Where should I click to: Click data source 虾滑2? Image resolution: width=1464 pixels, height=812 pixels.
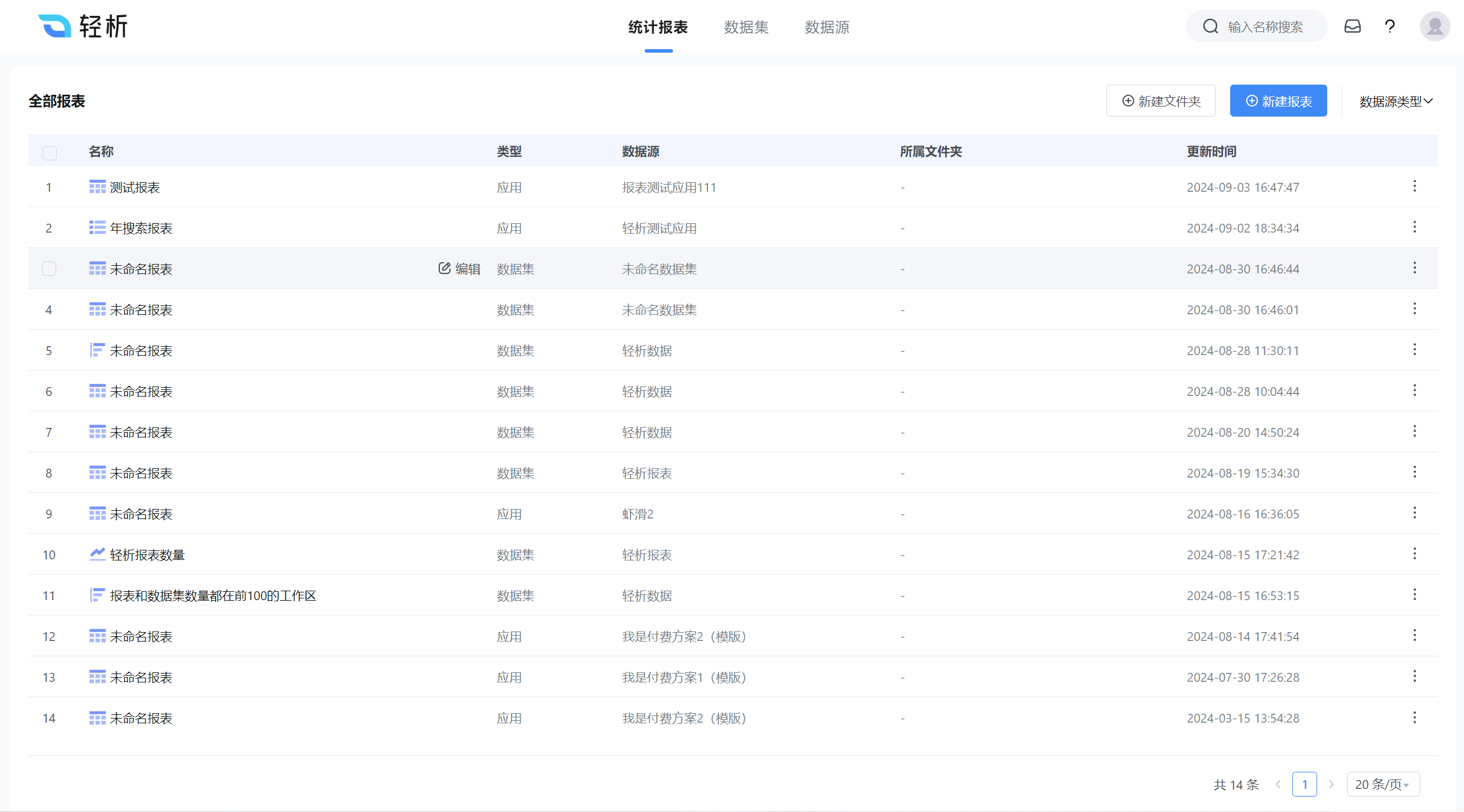(x=638, y=514)
